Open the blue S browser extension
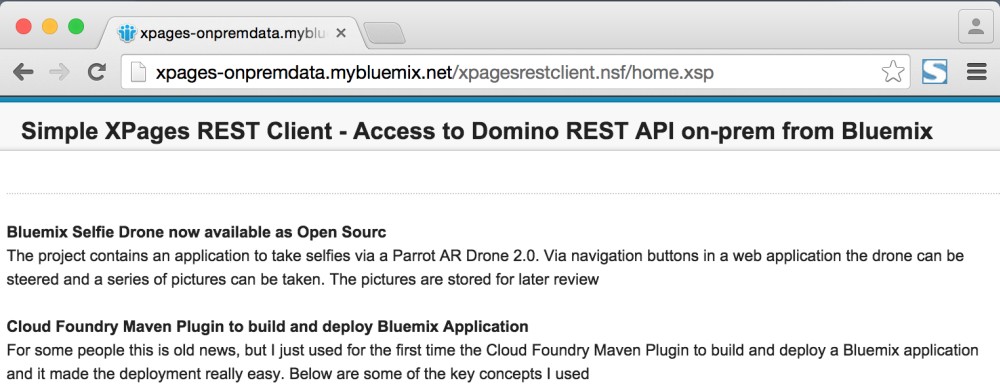 pyautogui.click(x=934, y=72)
